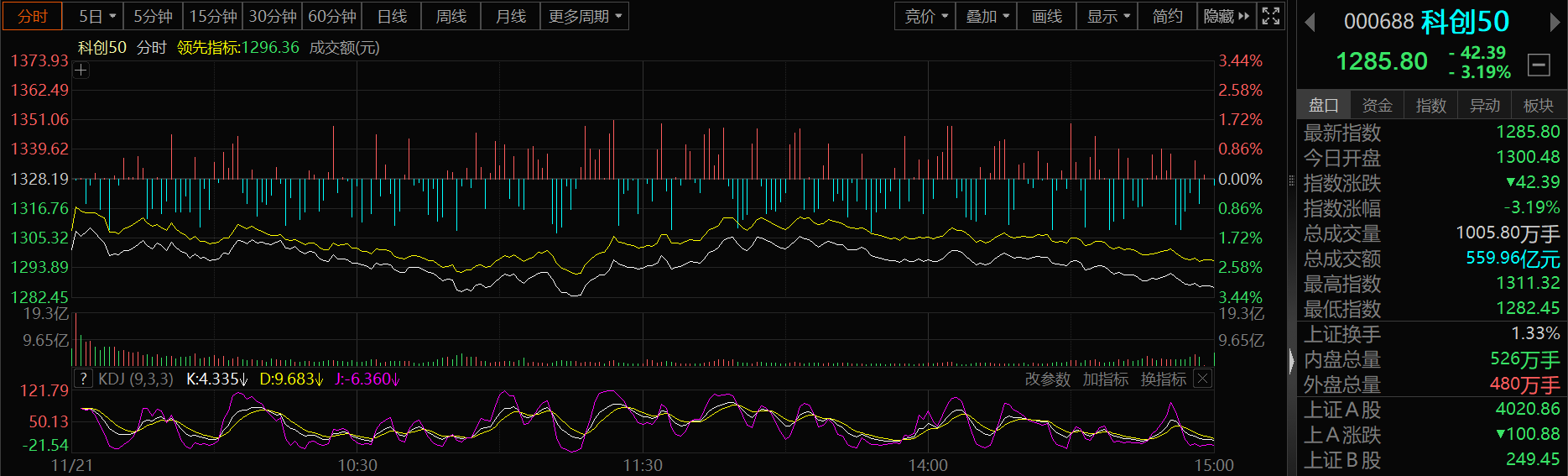
Task: Click the plus icon at chart top-left
Action: [81, 71]
